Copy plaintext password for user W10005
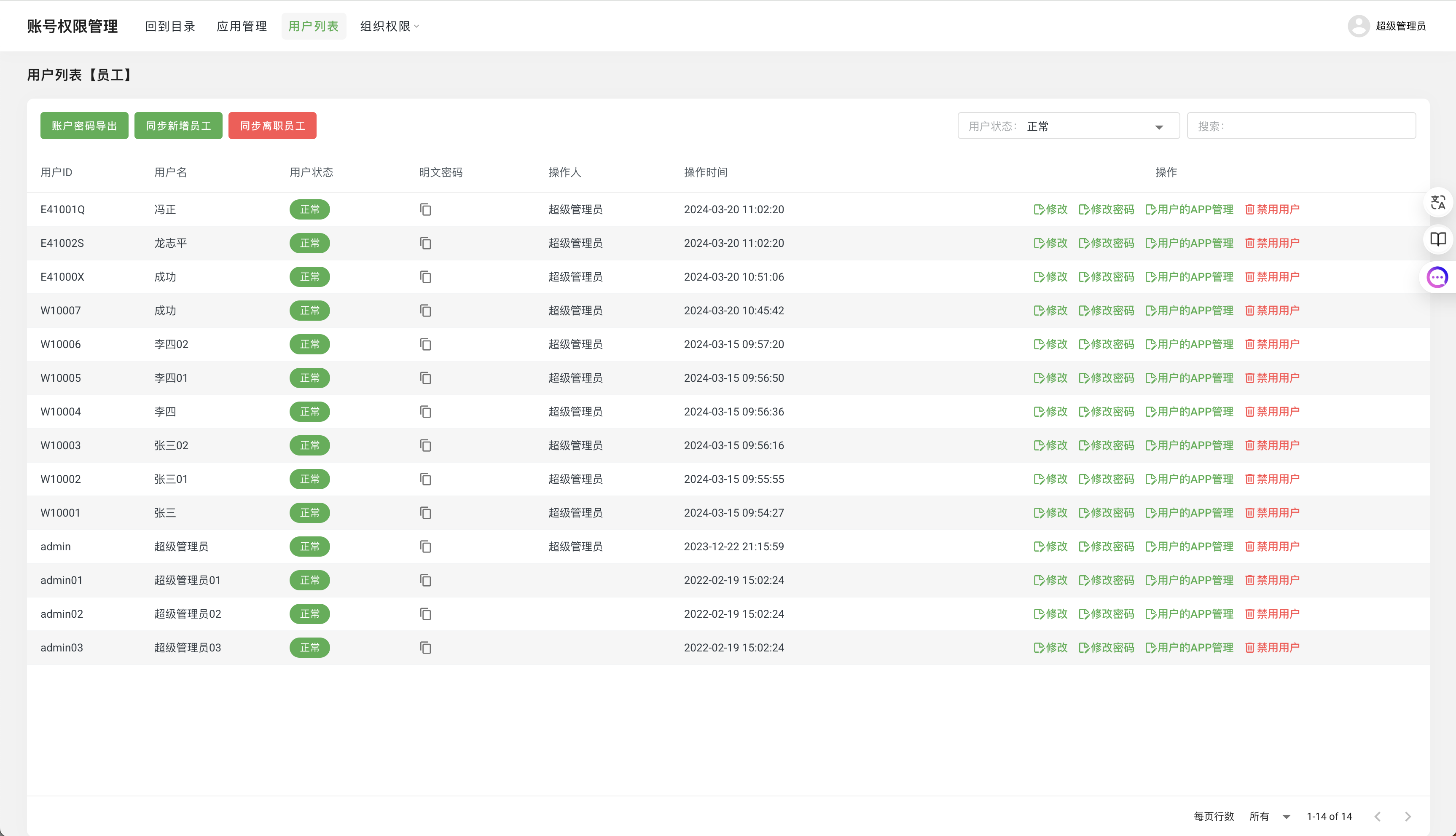Viewport: 1456px width, 836px height. (x=426, y=378)
